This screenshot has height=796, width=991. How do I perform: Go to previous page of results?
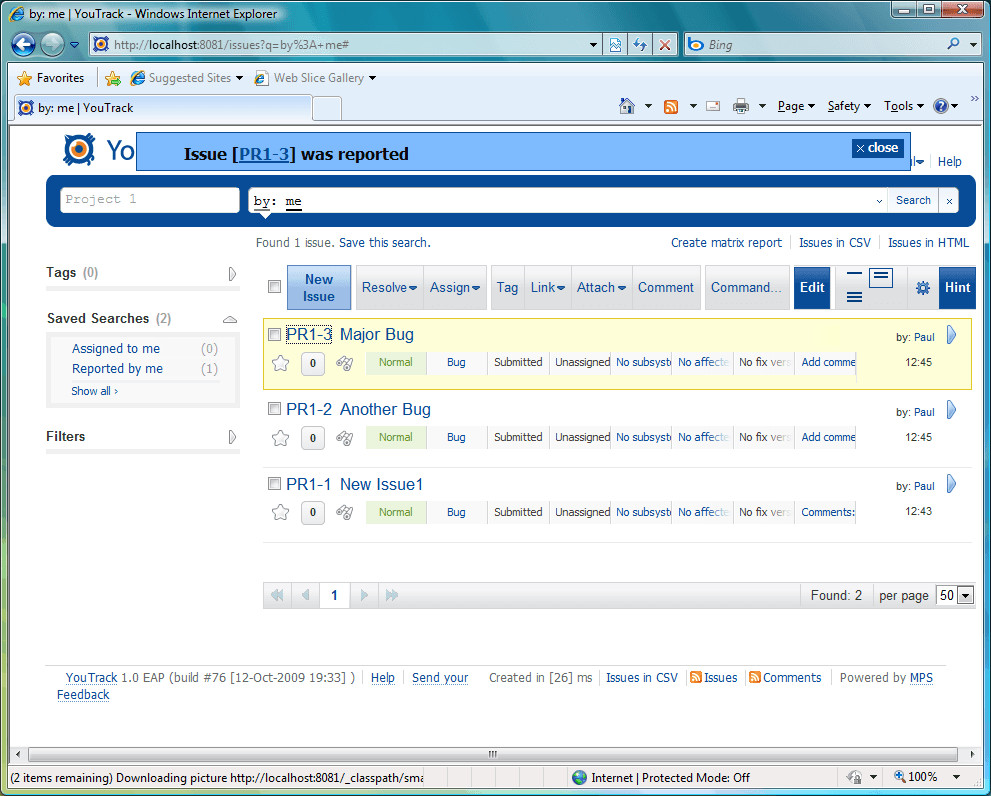click(306, 595)
